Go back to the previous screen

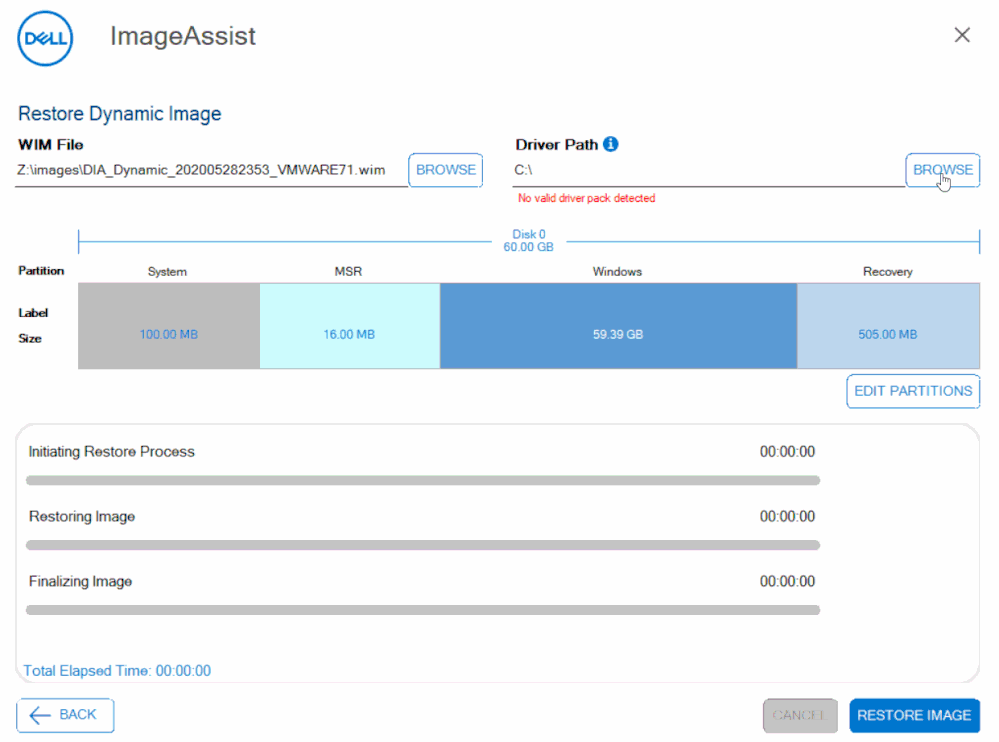click(65, 715)
